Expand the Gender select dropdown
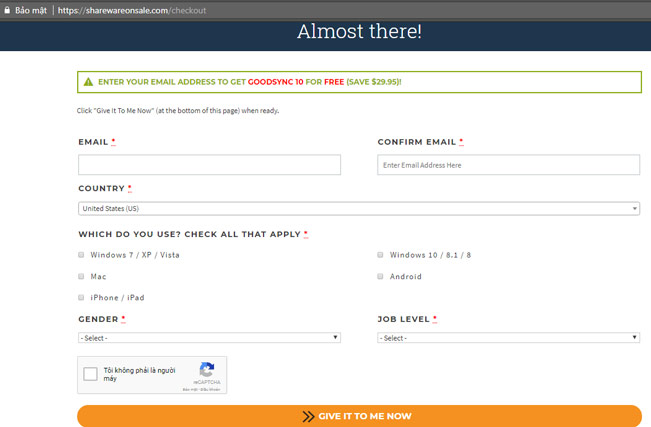 tap(209, 338)
